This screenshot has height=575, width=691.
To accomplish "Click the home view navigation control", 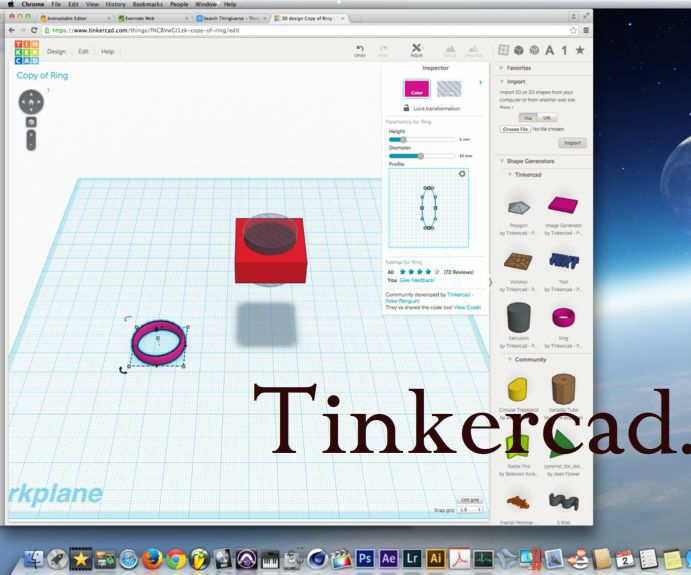I will [x=31, y=102].
